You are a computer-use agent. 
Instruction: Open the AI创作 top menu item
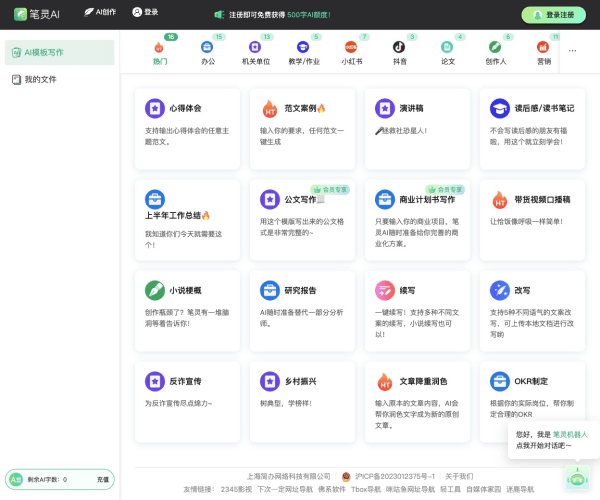(x=100, y=13)
